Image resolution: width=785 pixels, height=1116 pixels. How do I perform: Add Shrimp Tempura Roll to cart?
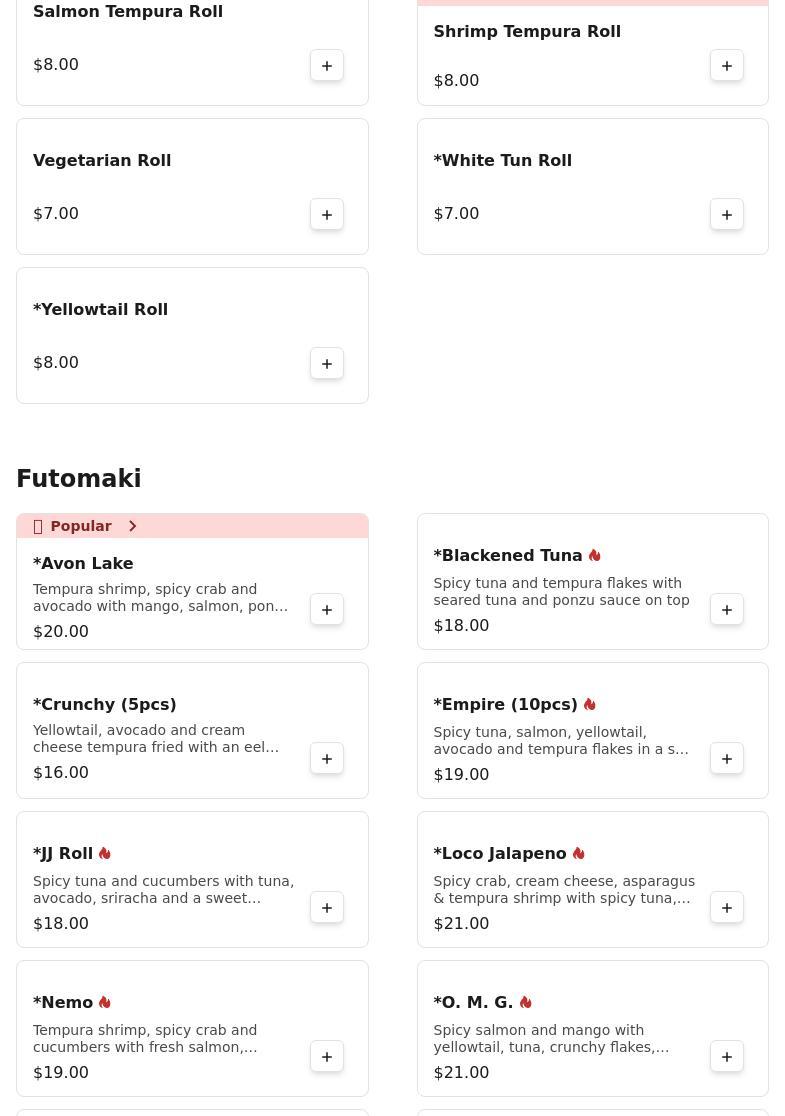(727, 65)
